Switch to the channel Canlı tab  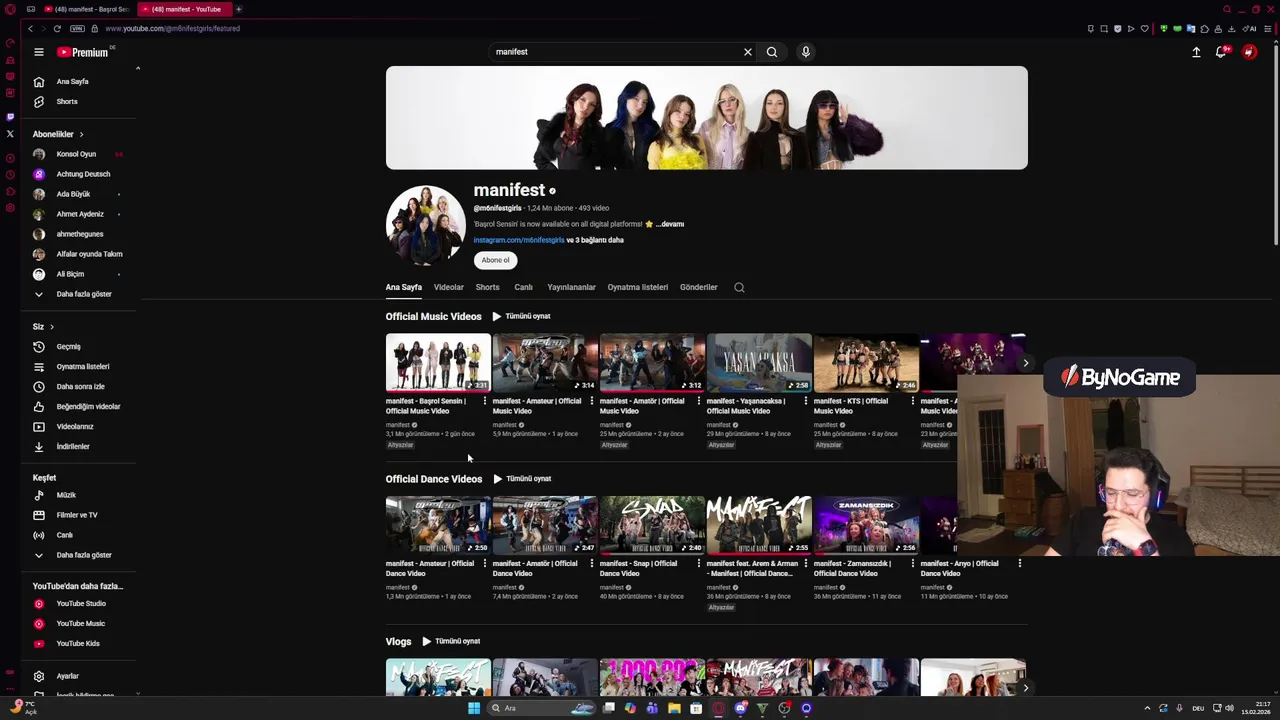point(523,287)
